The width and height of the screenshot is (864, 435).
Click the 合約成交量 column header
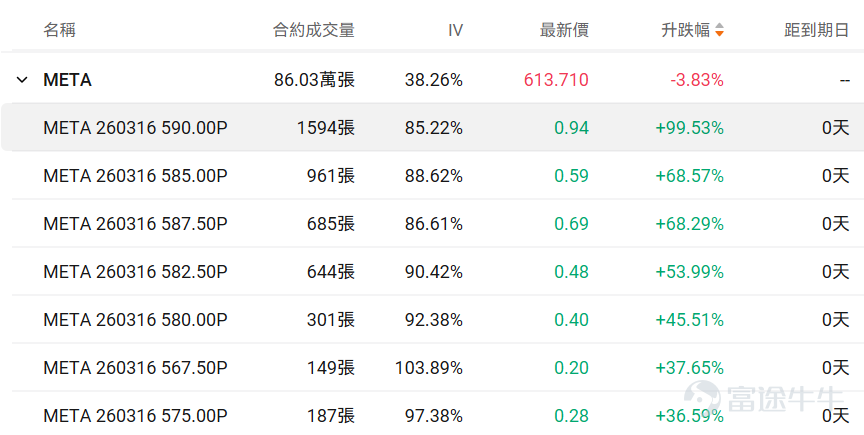tap(314, 30)
